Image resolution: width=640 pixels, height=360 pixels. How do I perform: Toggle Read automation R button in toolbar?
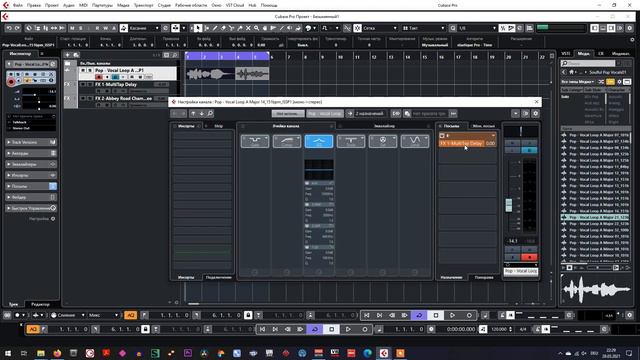(x=97, y=28)
